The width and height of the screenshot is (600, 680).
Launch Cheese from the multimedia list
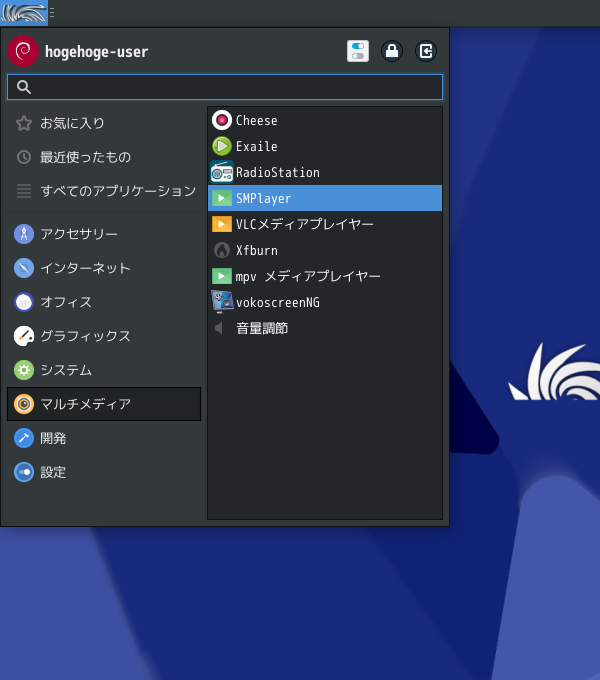point(325,120)
